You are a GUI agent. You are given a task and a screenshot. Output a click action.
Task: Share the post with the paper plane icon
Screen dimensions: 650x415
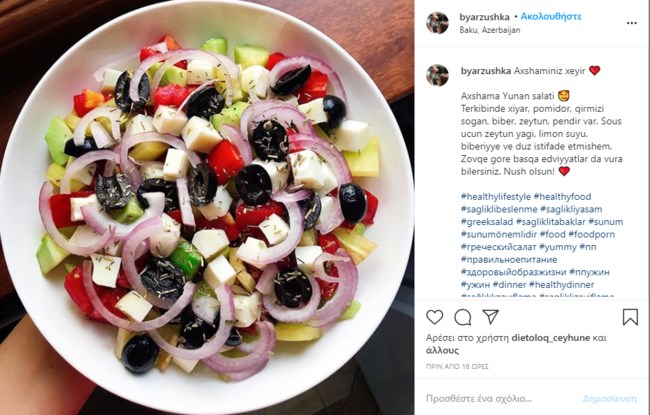pos(490,317)
